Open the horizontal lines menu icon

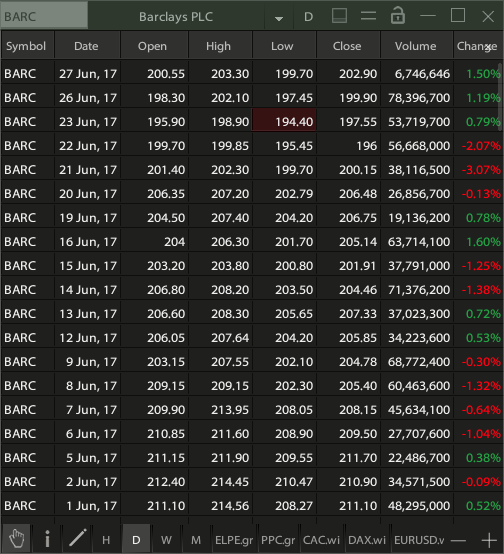point(368,16)
